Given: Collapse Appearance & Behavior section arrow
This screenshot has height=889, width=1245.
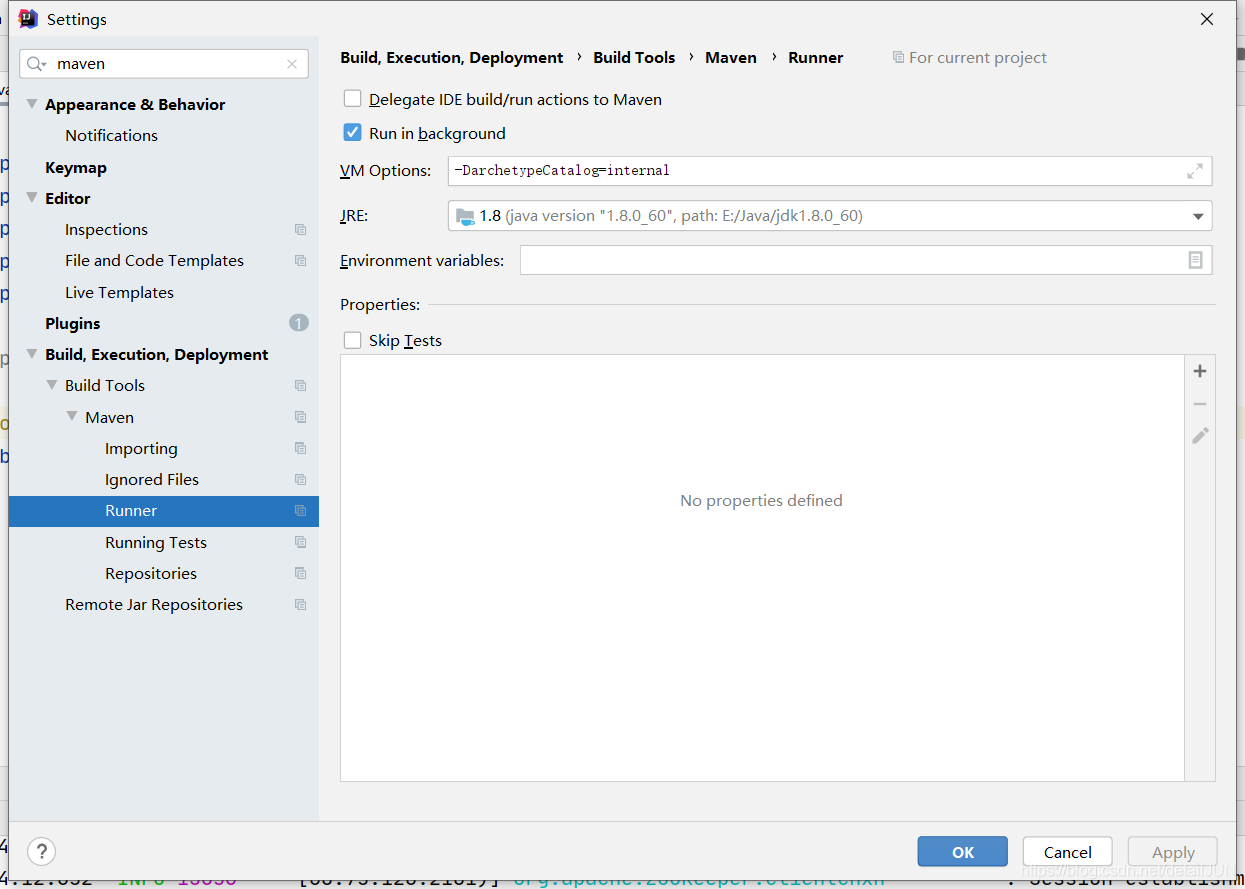Looking at the screenshot, I should coord(32,104).
